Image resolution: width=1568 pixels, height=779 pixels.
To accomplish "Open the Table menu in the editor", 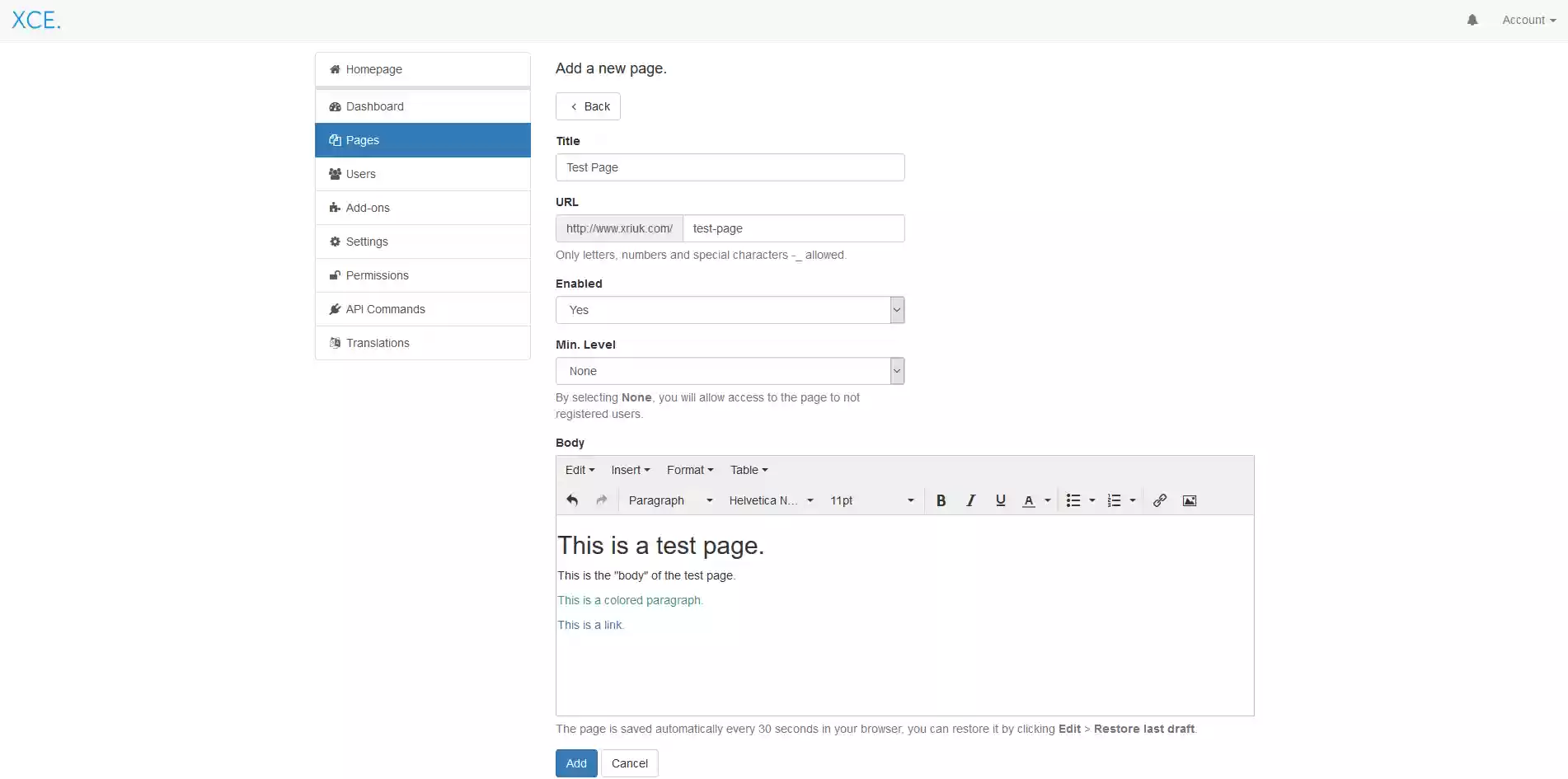I will (748, 470).
